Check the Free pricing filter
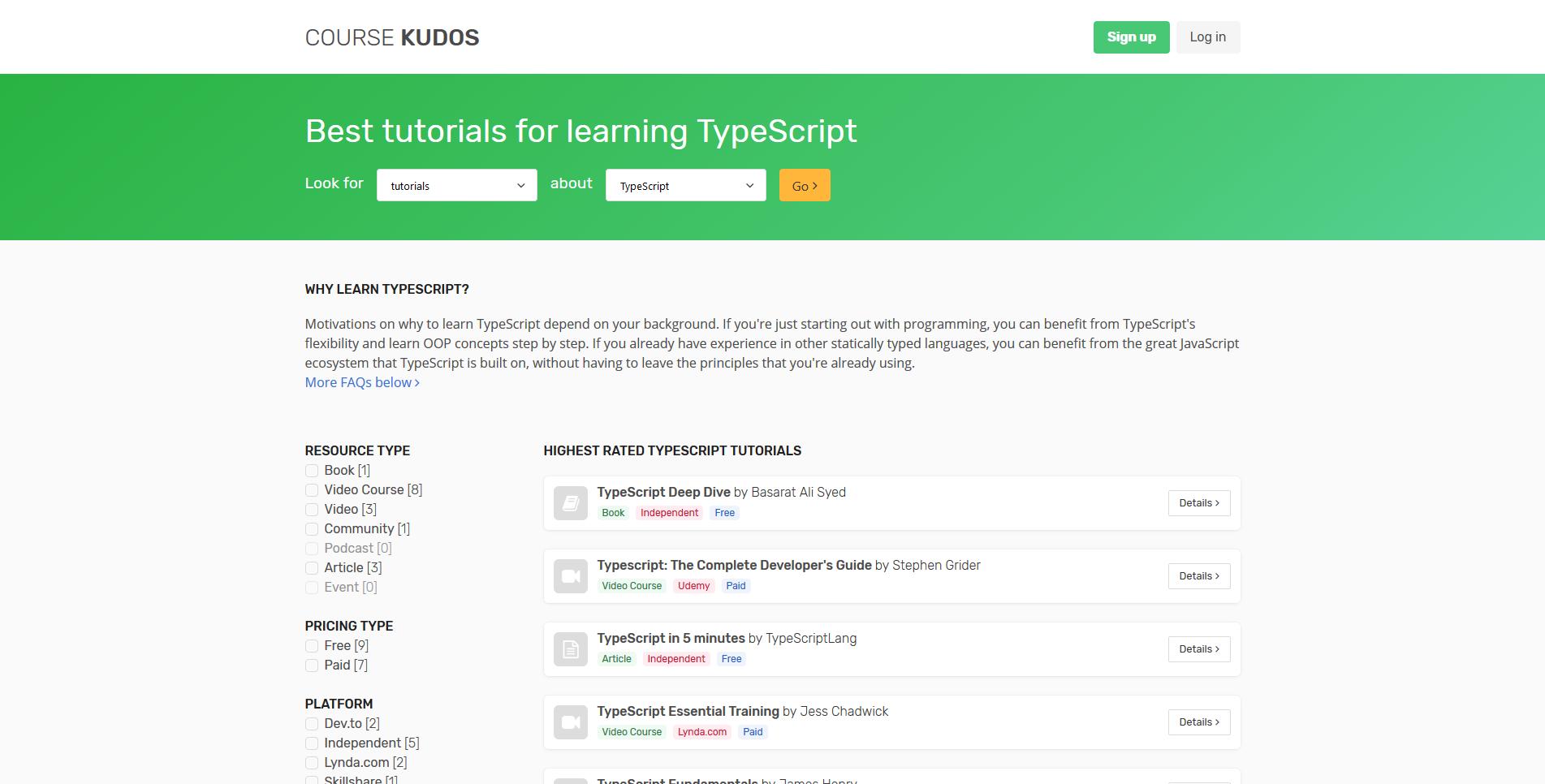1545x784 pixels. pyautogui.click(x=312, y=646)
